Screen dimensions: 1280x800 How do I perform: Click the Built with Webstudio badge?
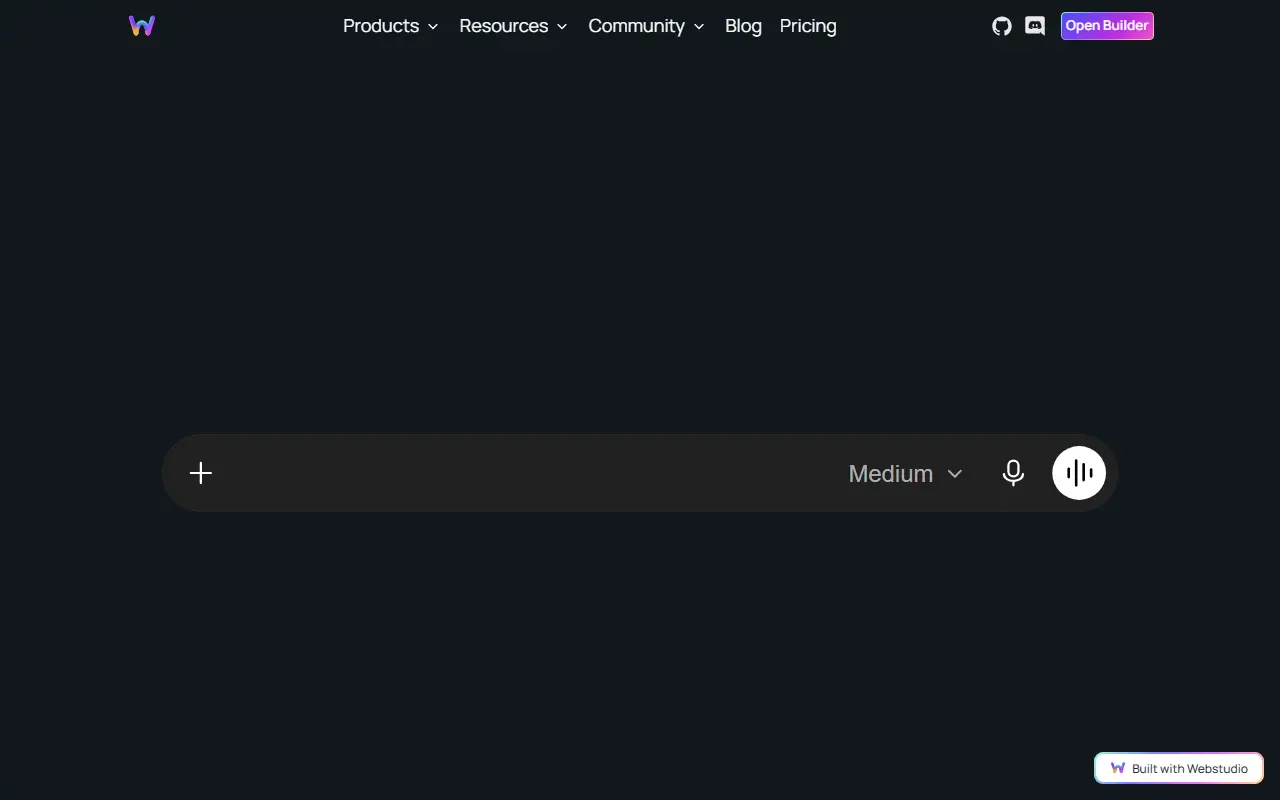click(x=1179, y=768)
